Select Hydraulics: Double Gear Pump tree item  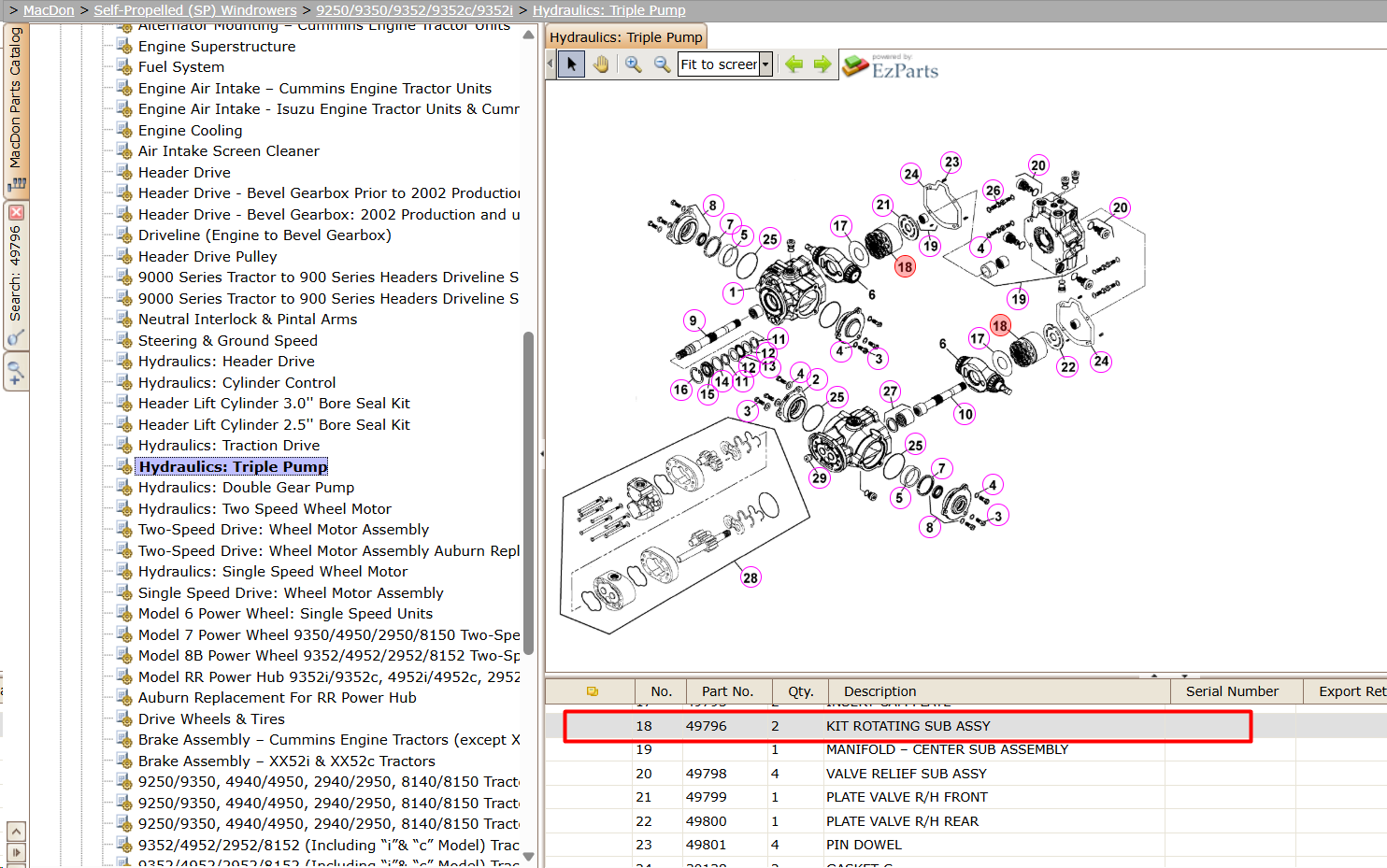246,488
